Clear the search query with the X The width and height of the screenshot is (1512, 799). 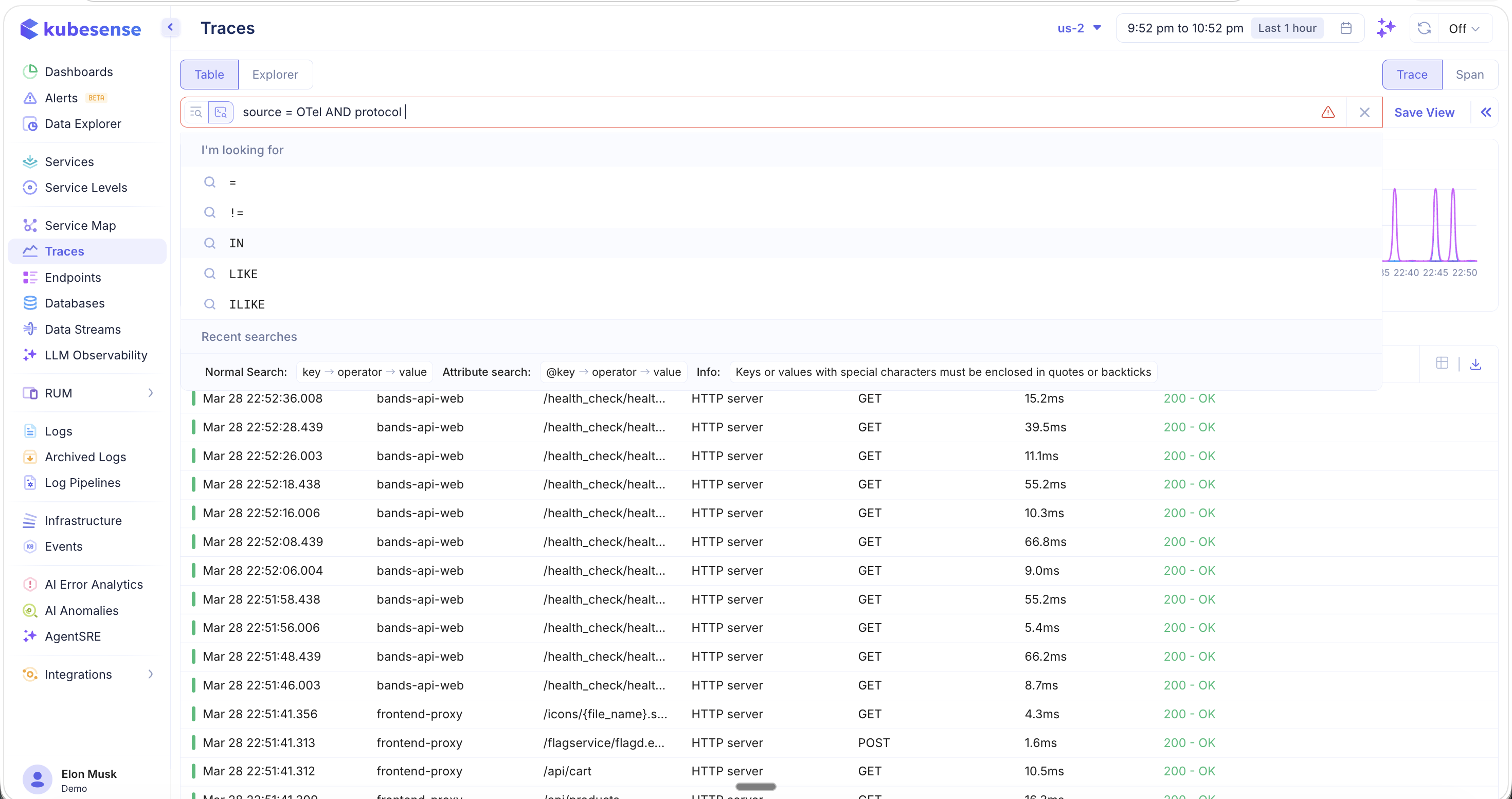point(1365,112)
